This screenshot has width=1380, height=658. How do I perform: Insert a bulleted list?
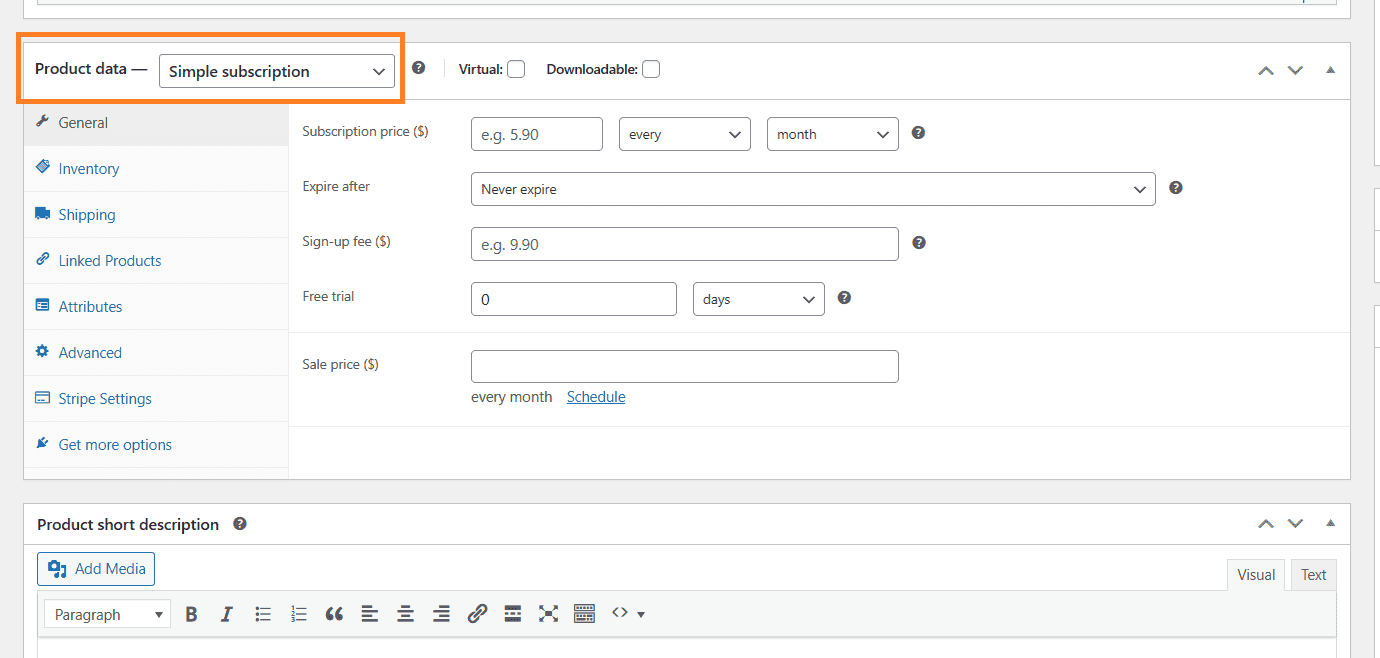tap(263, 614)
